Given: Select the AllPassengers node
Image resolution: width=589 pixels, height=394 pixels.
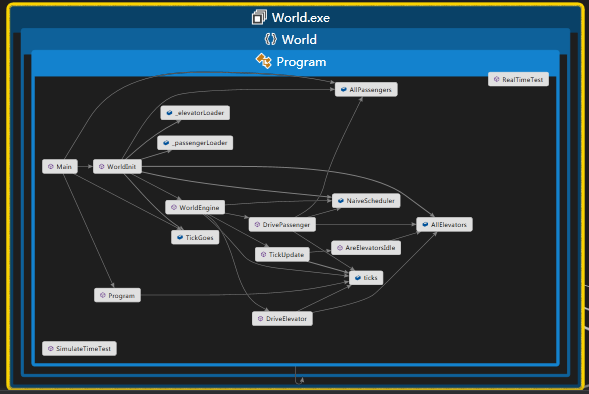Looking at the screenshot, I should point(366,89).
